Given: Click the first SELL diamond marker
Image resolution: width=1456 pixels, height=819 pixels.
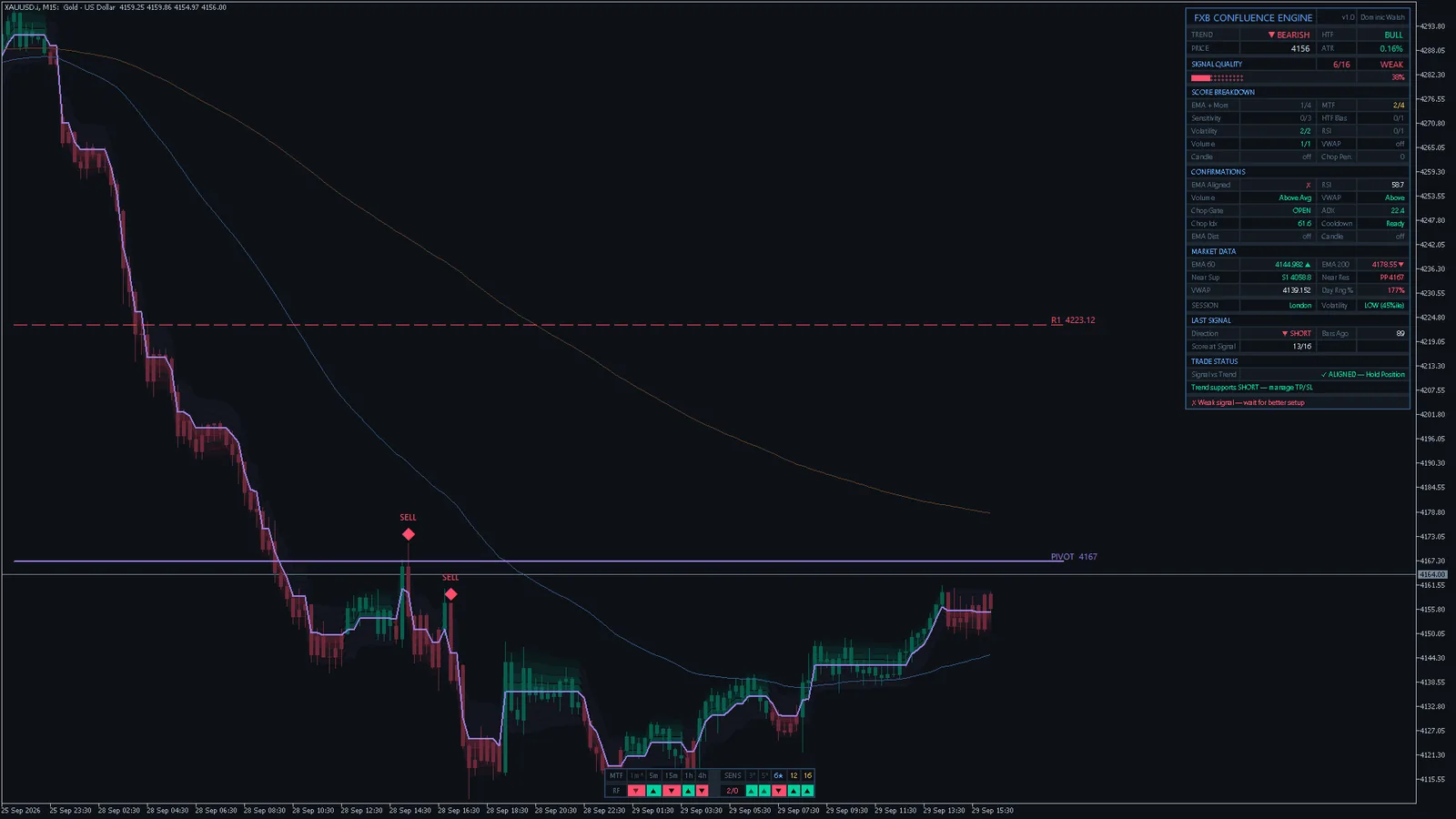Looking at the screenshot, I should (408, 534).
